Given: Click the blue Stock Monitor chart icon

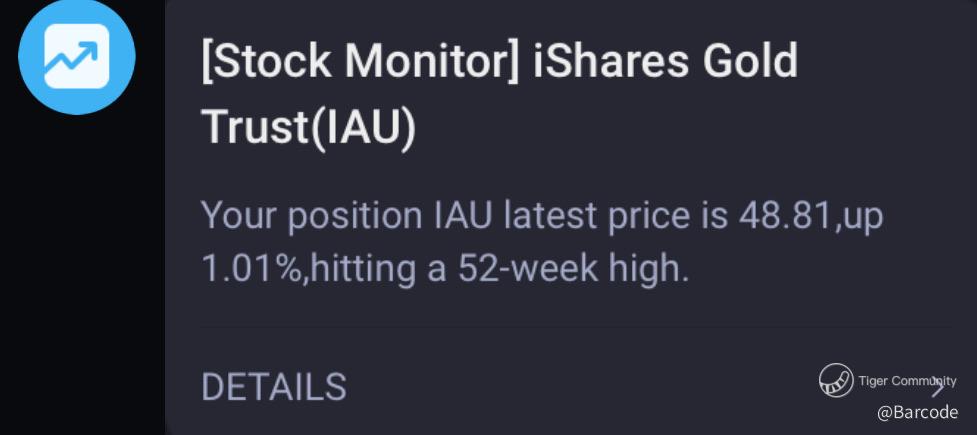Looking at the screenshot, I should click(x=77, y=56).
